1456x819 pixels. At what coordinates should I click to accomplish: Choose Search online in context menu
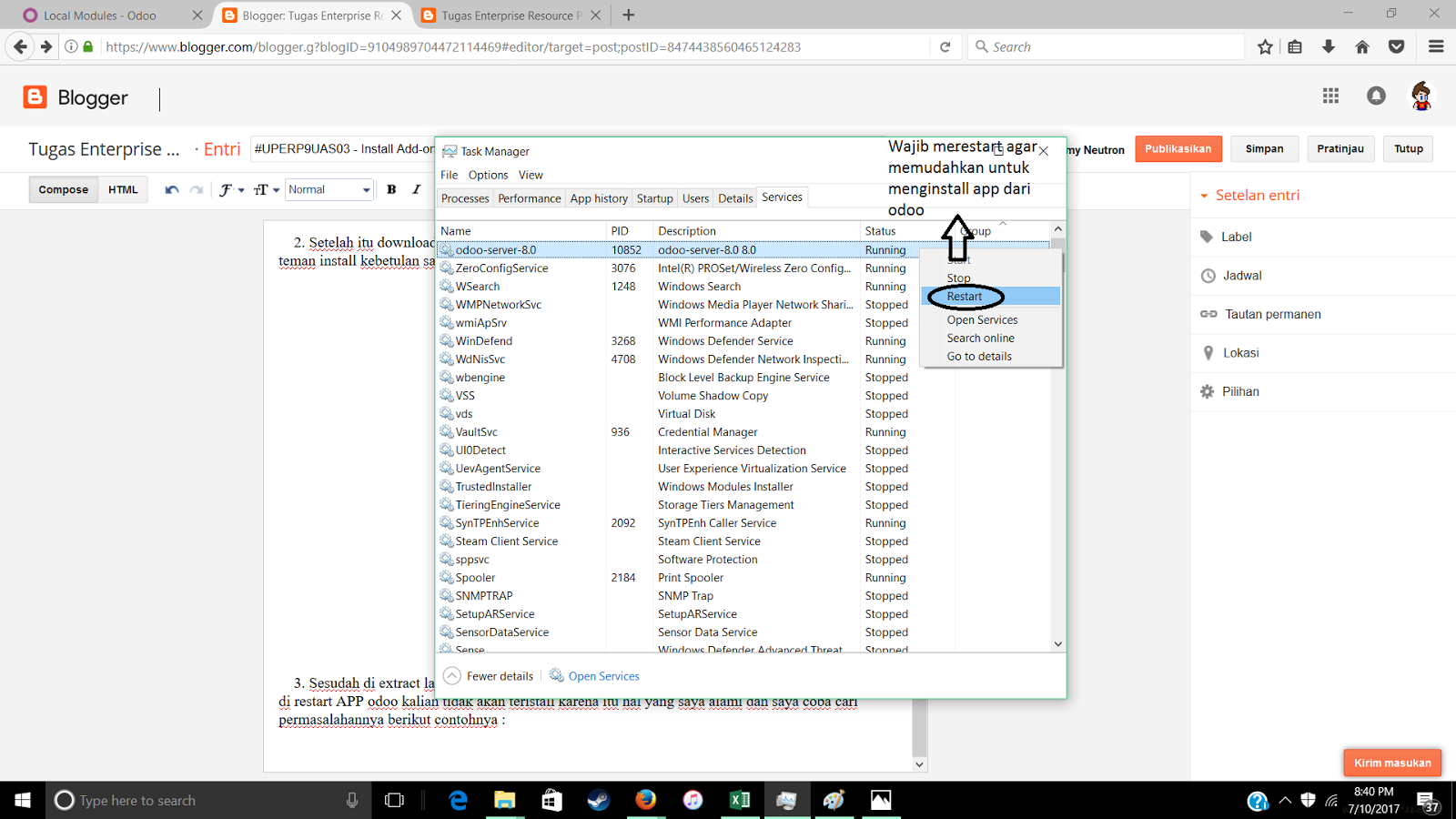click(x=991, y=339)
